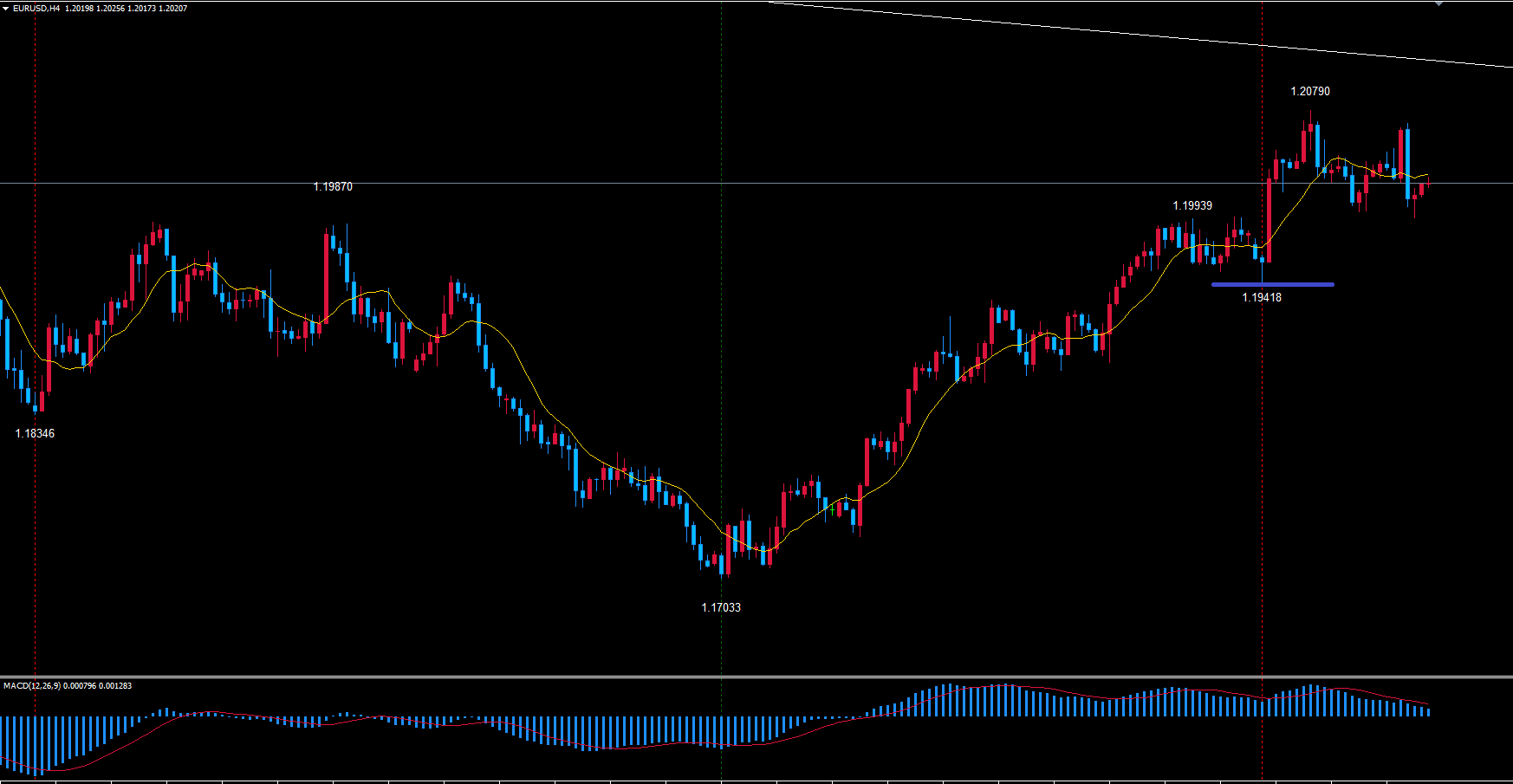Click the 1.19939 price label

[x=1192, y=205]
